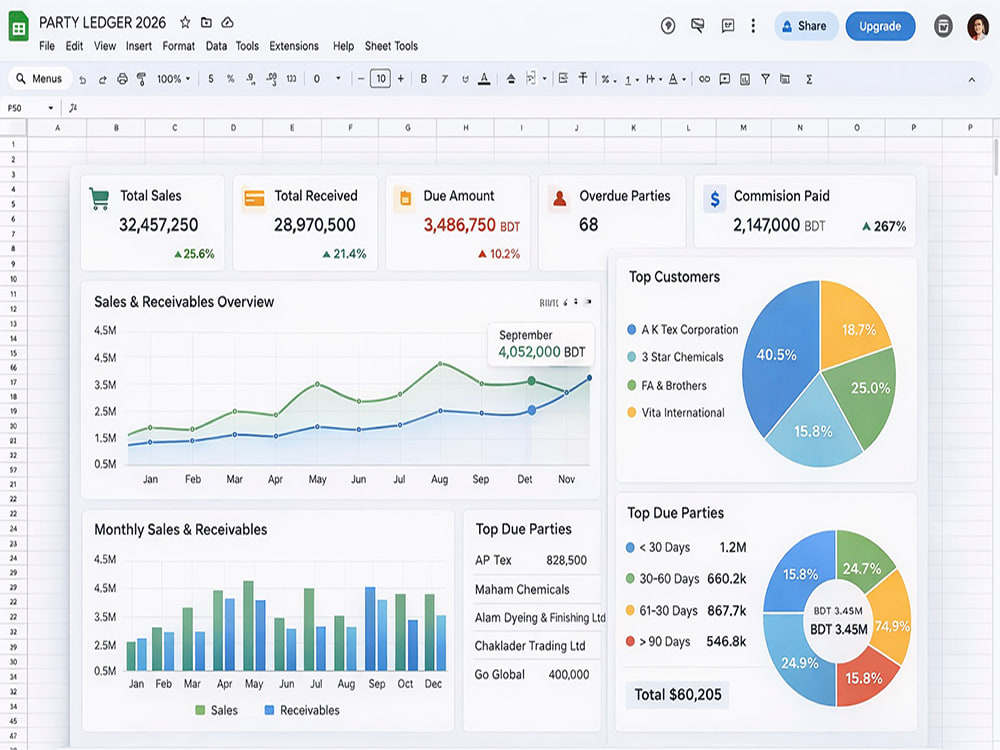Select column A header
This screenshot has width=1000, height=750.
[57, 128]
